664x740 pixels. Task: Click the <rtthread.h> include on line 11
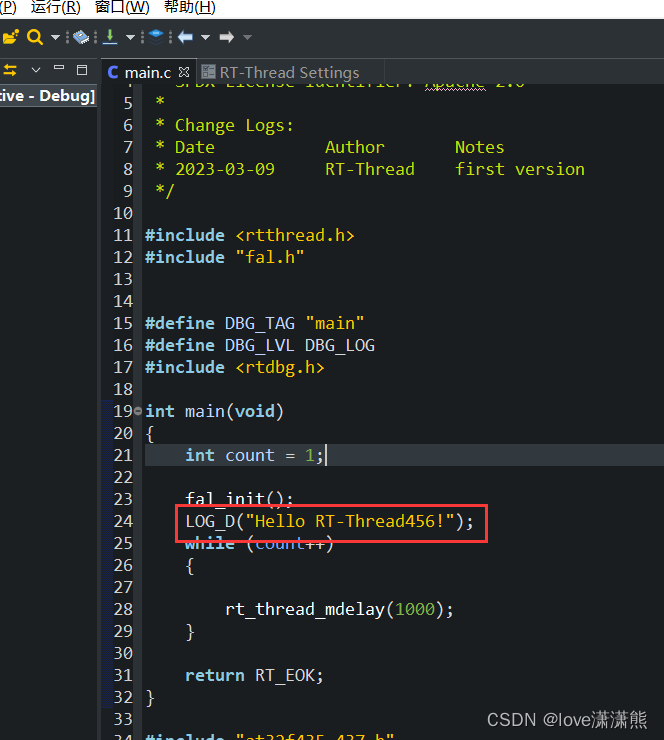point(295,235)
